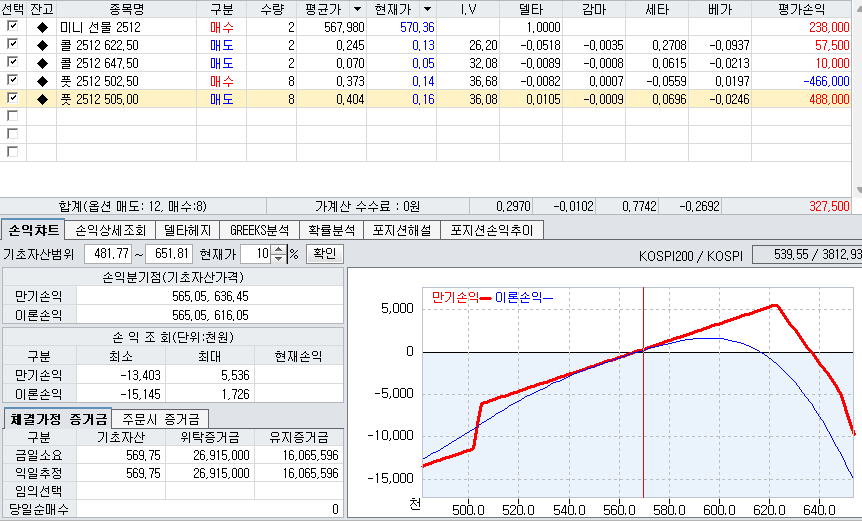Click the red vertical current-price marker in chart
The height and width of the screenshot is (521, 862).
pos(643,393)
